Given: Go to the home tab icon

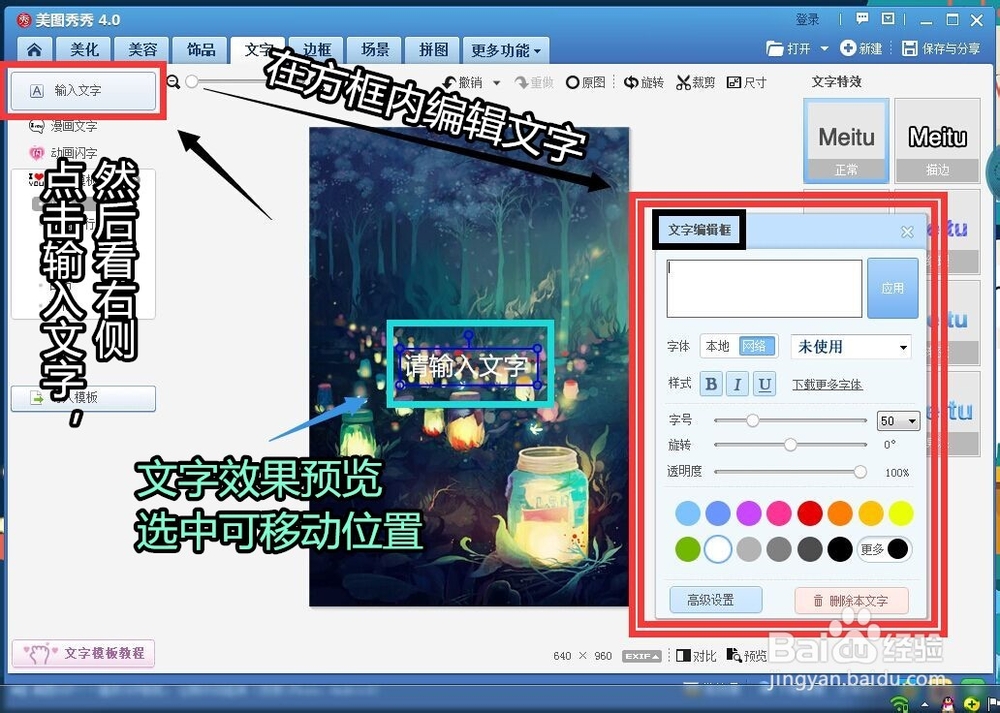Looking at the screenshot, I should (34, 50).
